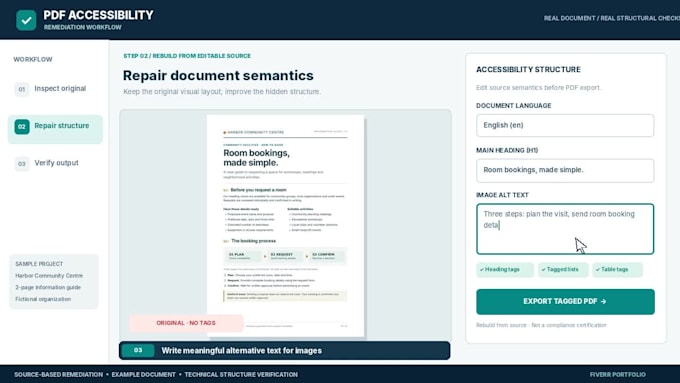The height and width of the screenshot is (383, 680).
Task: Click the 01 step number badge
Action: [x=22, y=89]
